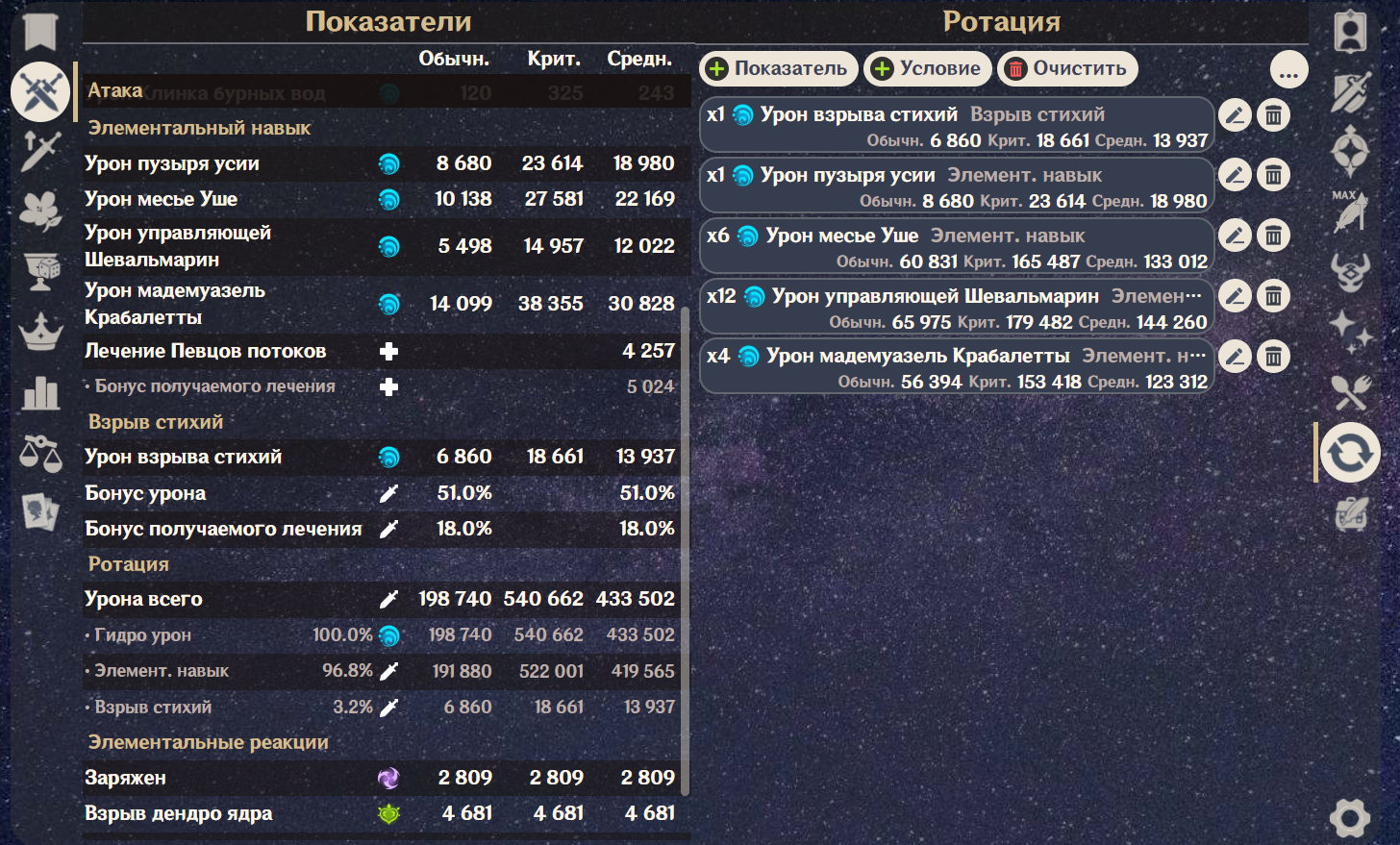Viewport: 1400px width, 845px height.
Task: Select the crossed swords stats icon
Action: point(40,92)
